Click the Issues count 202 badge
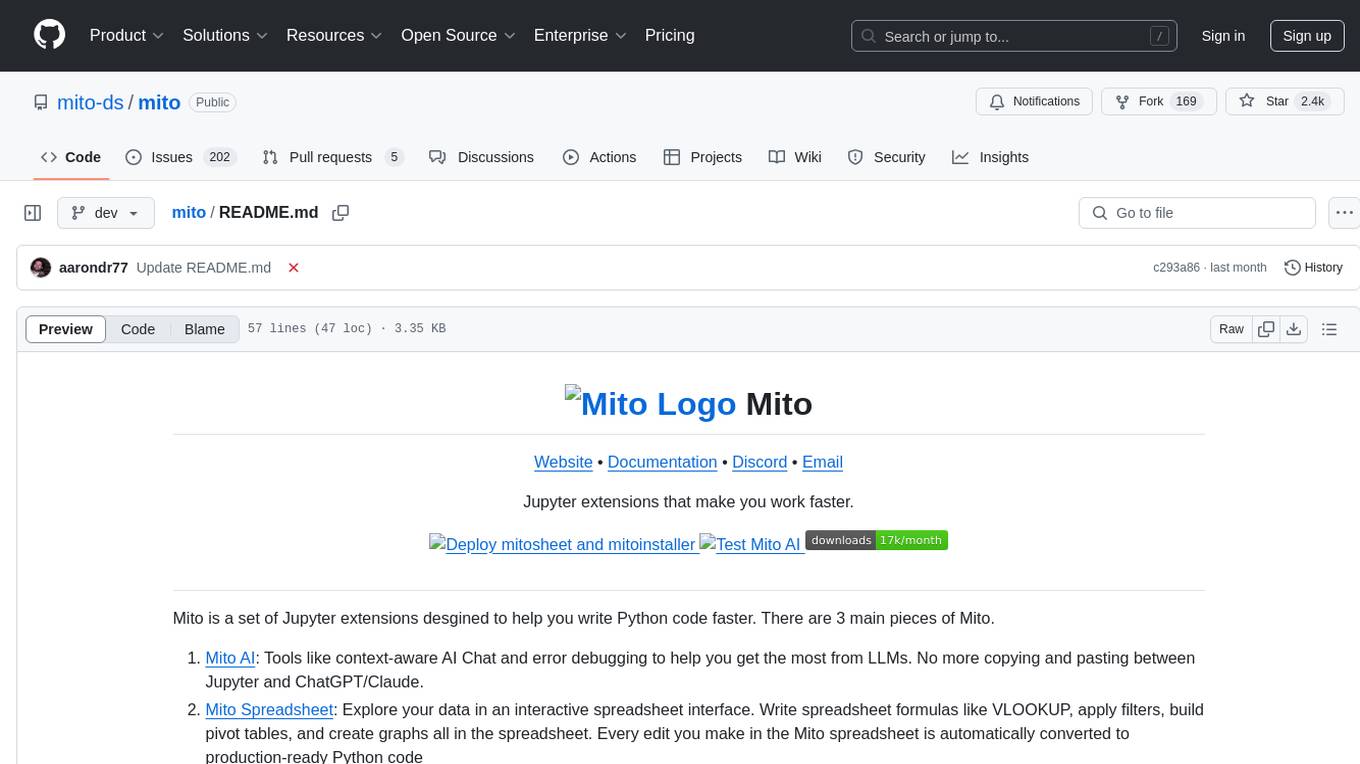 tap(219, 157)
